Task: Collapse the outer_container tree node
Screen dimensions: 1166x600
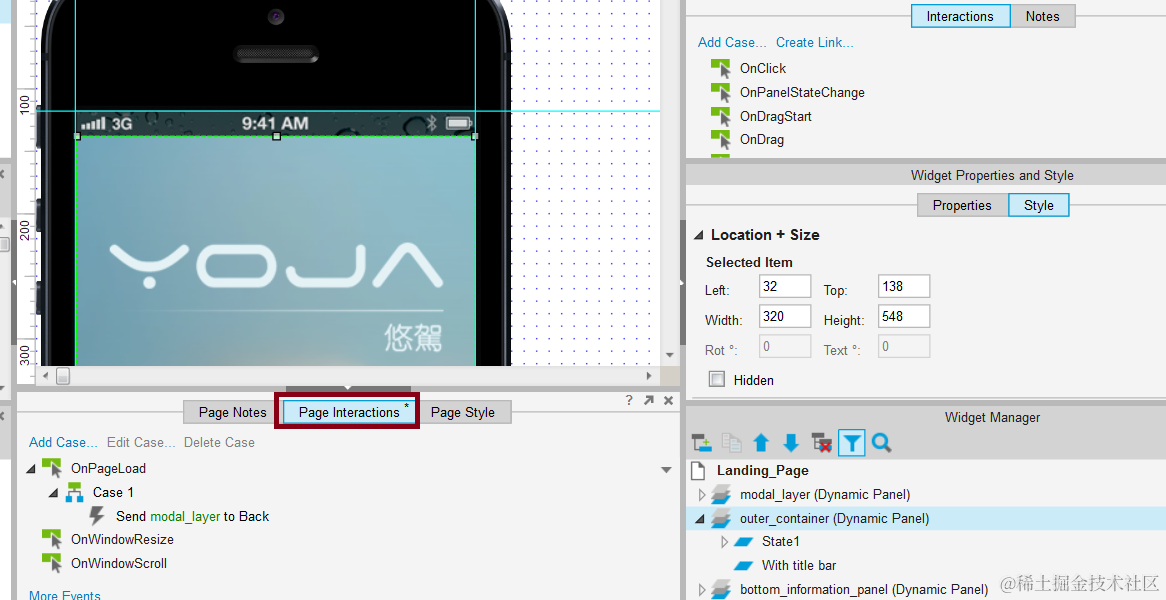Action: point(700,518)
